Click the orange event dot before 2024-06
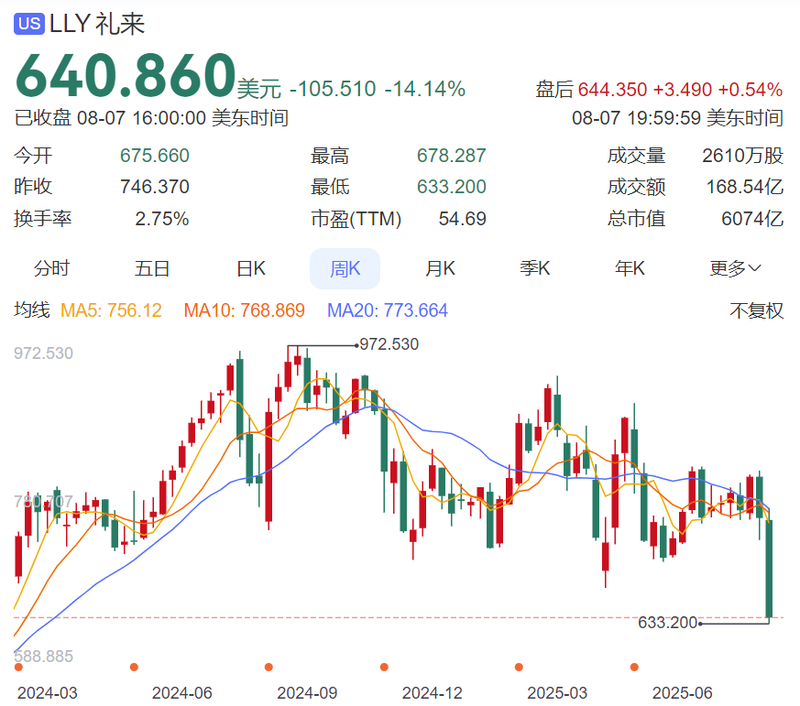This screenshot has width=800, height=706. pos(134,667)
